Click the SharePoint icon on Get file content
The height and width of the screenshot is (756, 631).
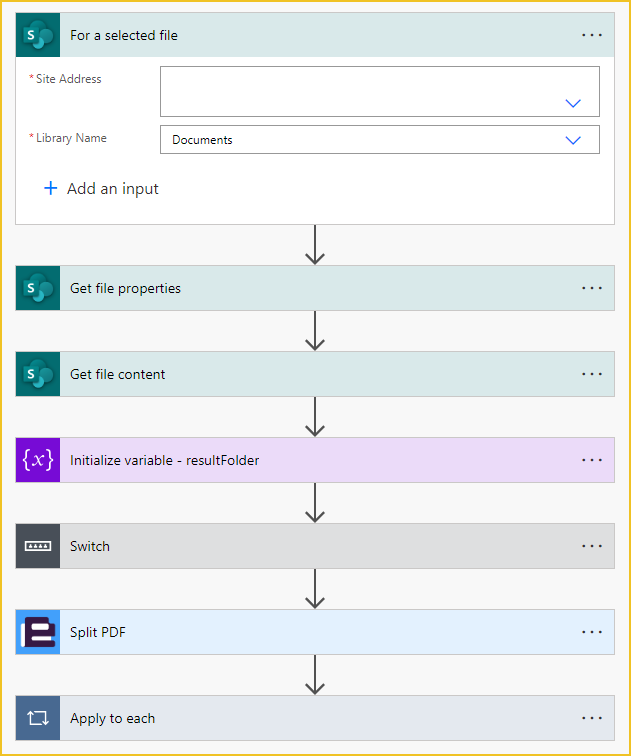[38, 374]
